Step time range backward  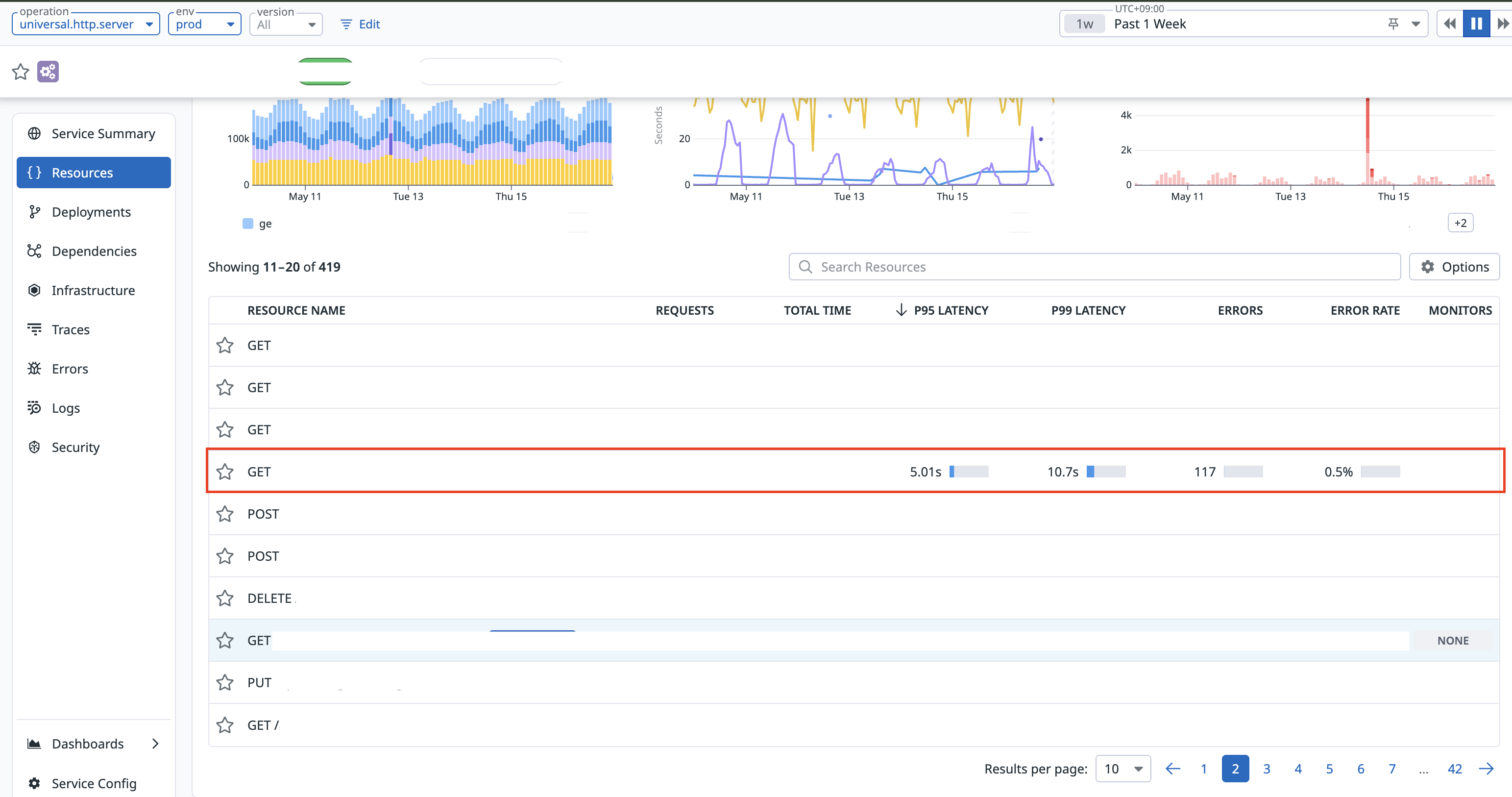click(1450, 24)
